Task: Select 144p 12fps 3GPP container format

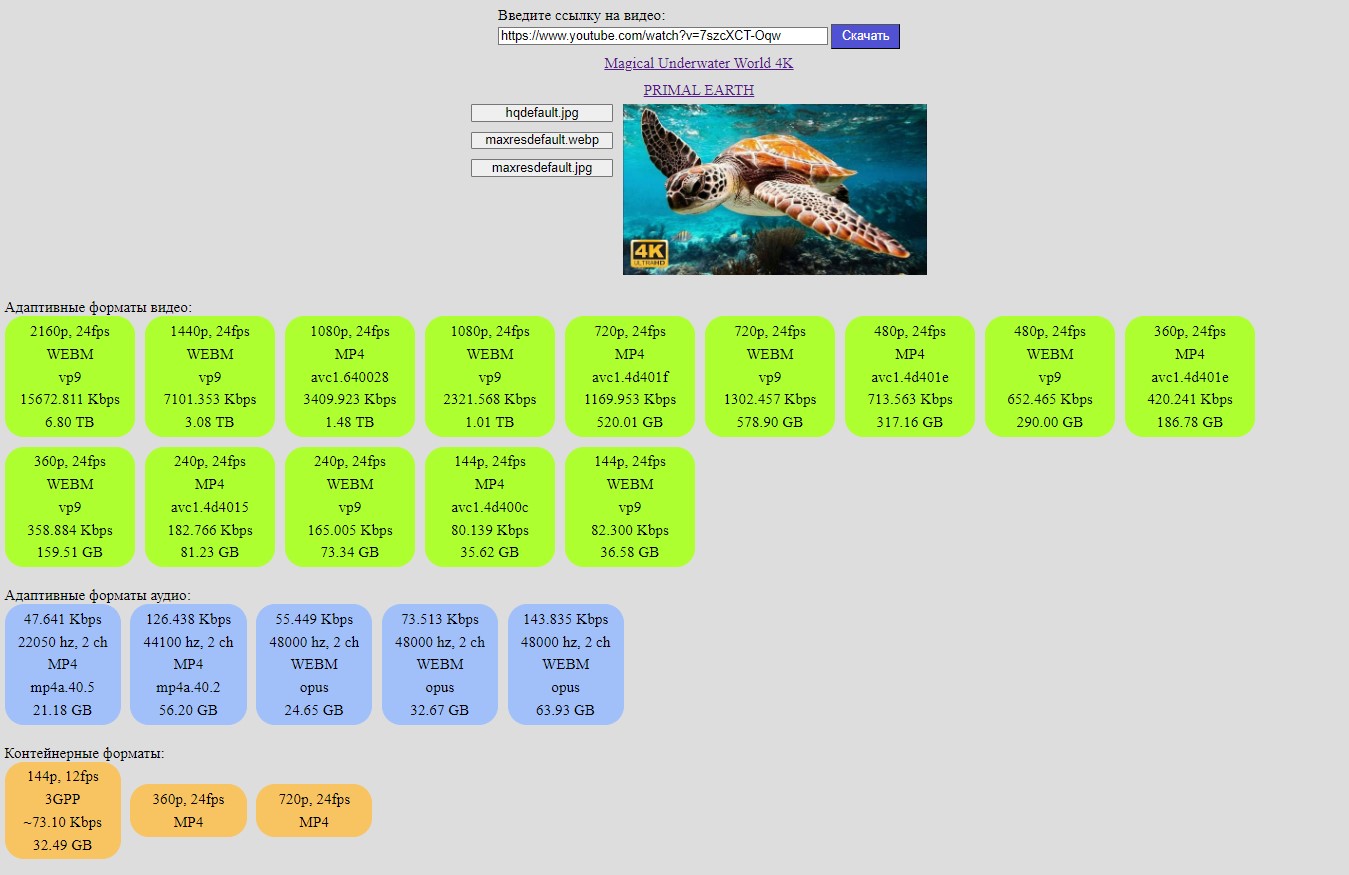Action: coord(63,811)
